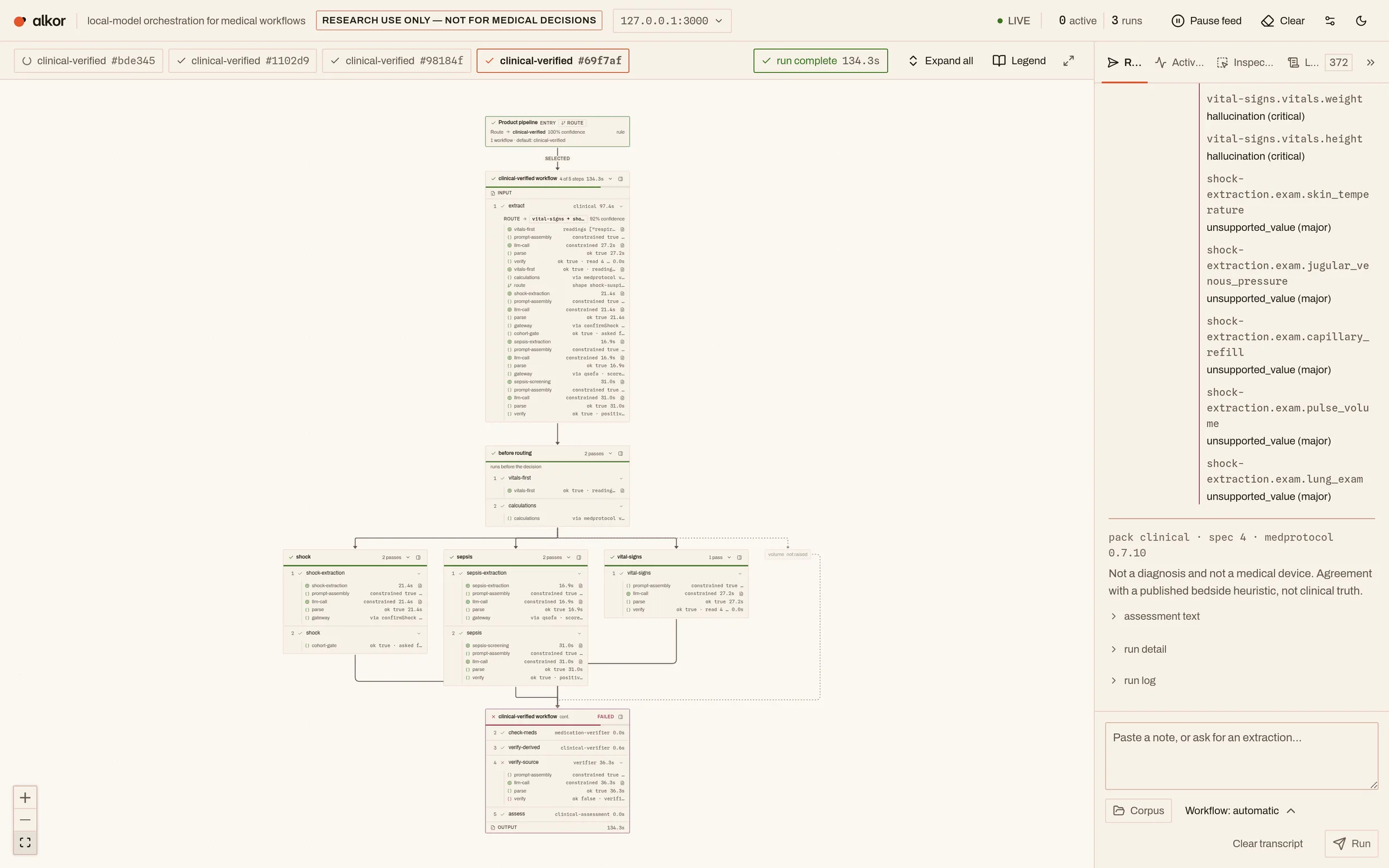The width and height of the screenshot is (1389, 868).
Task: Open clinical-verified workflow node panel icon
Action: pyautogui.click(x=621, y=179)
